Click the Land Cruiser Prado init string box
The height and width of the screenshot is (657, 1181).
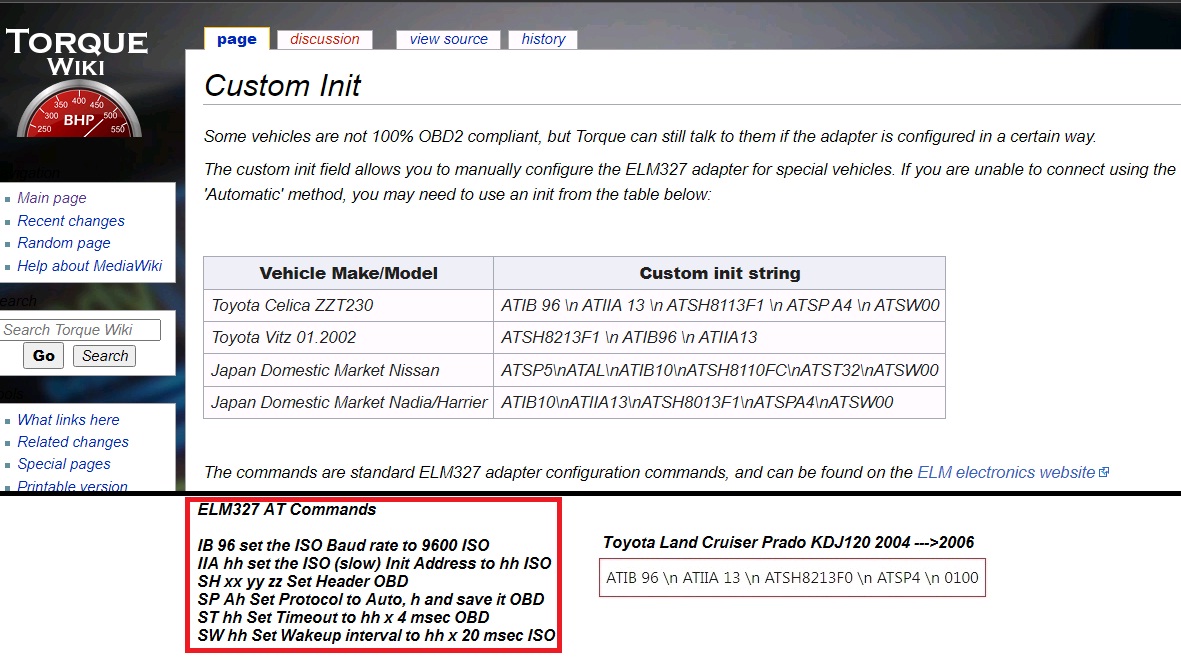click(x=792, y=578)
